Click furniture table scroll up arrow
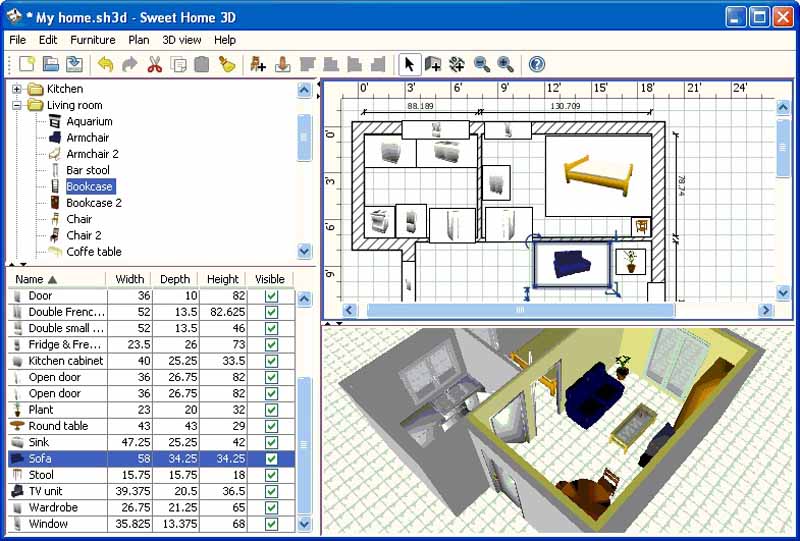 click(304, 299)
